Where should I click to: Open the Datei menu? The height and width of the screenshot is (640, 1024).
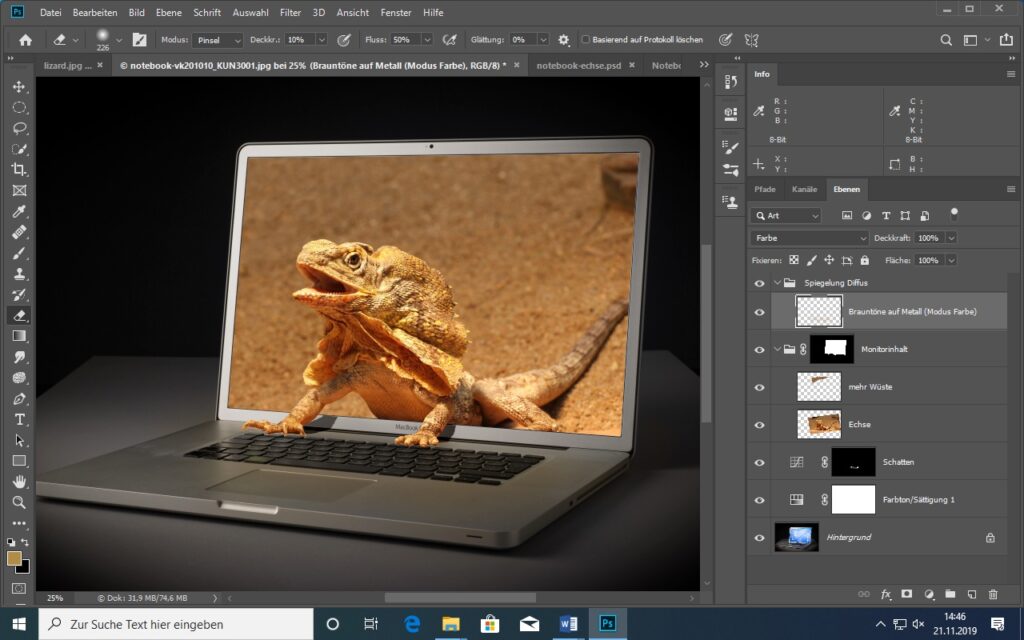[50, 12]
